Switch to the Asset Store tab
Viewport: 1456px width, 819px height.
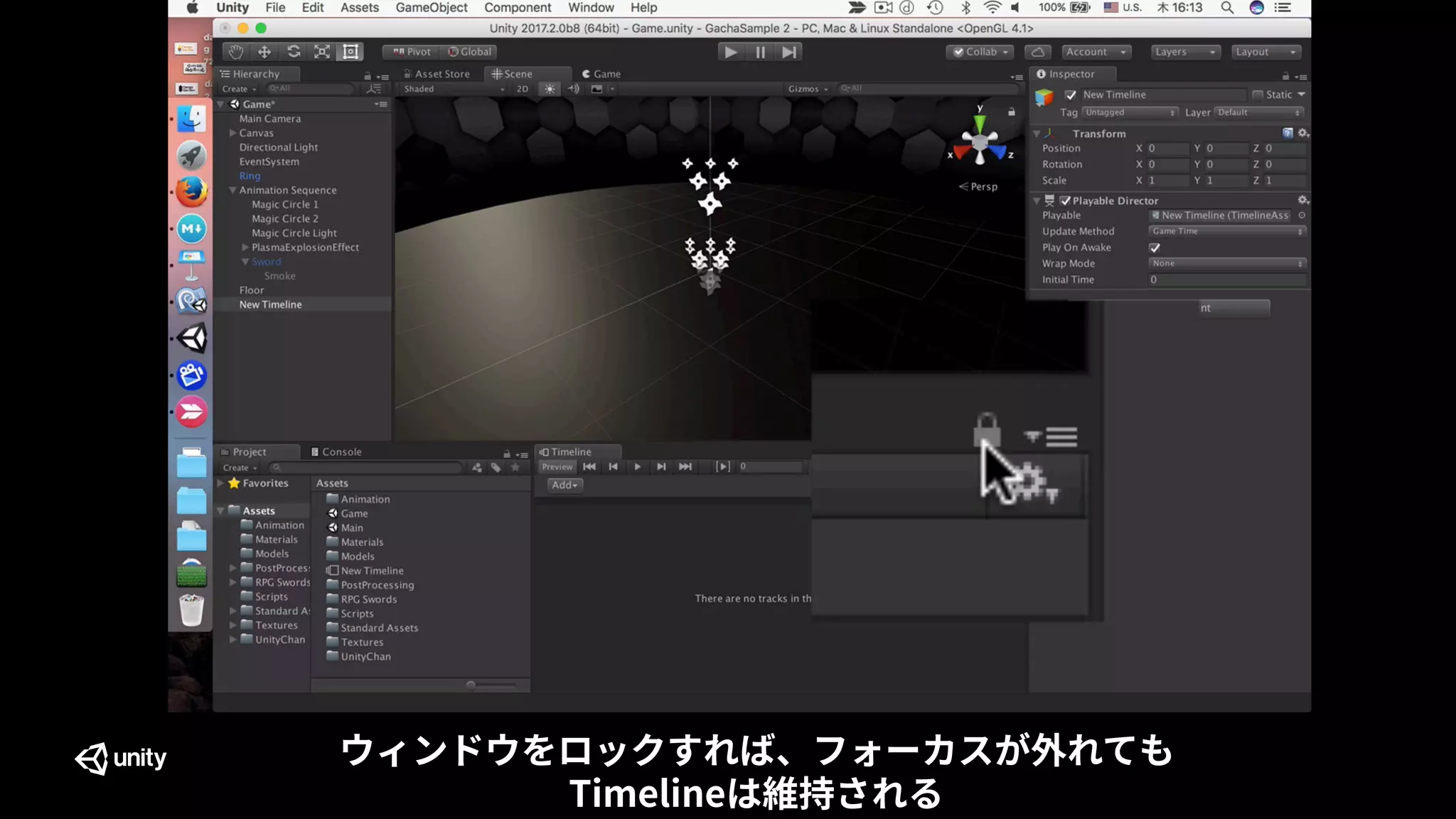[x=437, y=74]
